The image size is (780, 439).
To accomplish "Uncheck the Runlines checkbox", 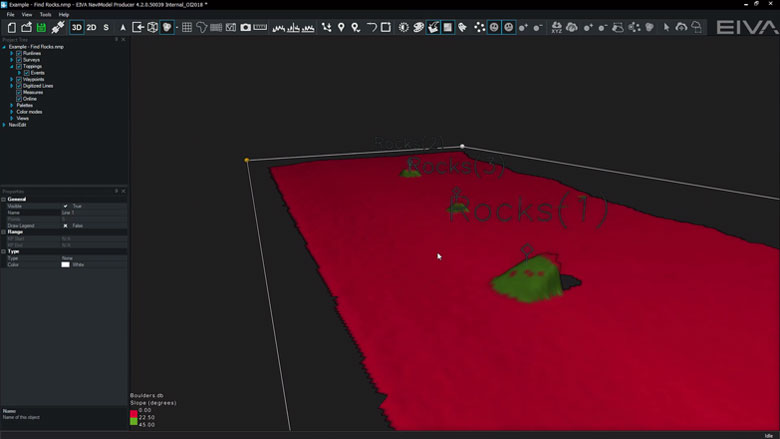I will (19, 53).
